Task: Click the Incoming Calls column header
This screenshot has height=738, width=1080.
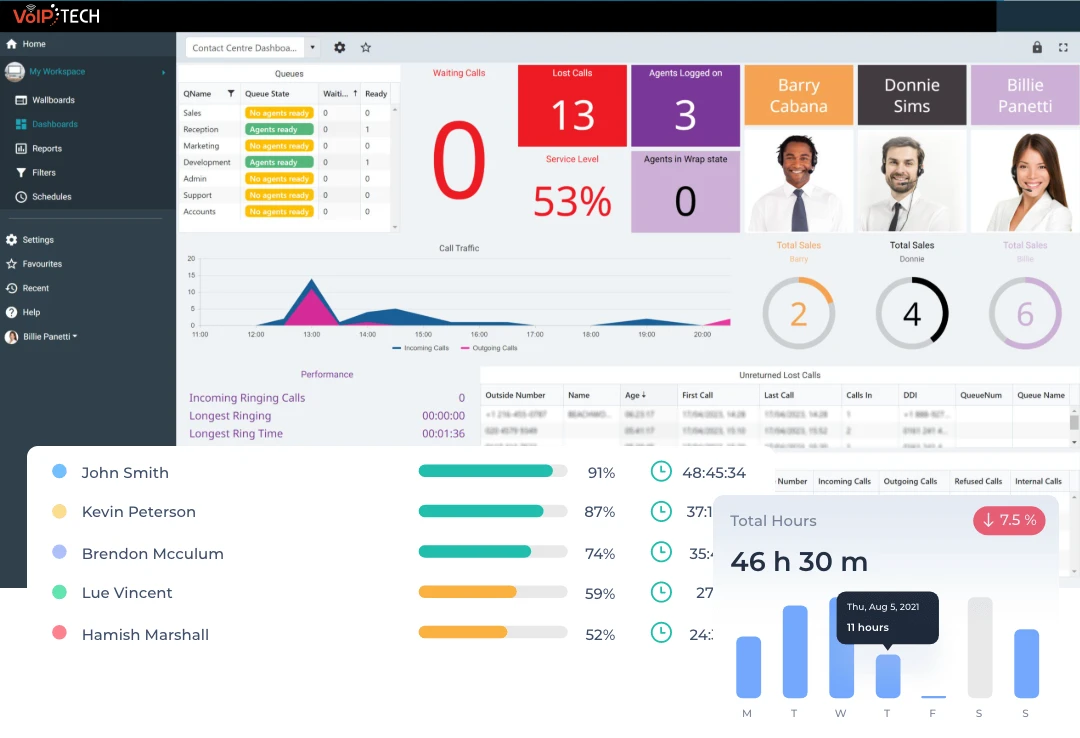Action: (x=844, y=482)
